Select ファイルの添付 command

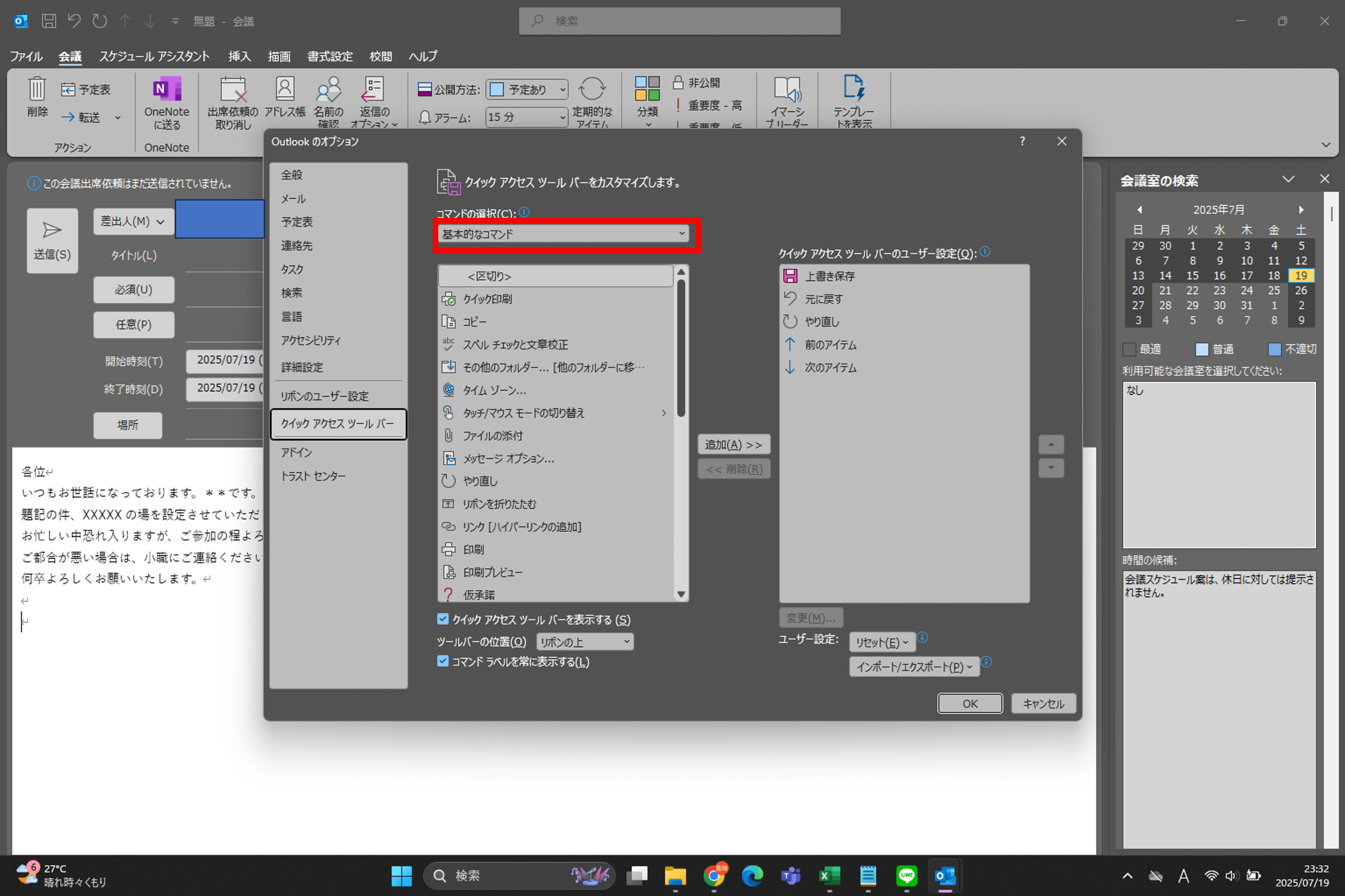click(556, 436)
